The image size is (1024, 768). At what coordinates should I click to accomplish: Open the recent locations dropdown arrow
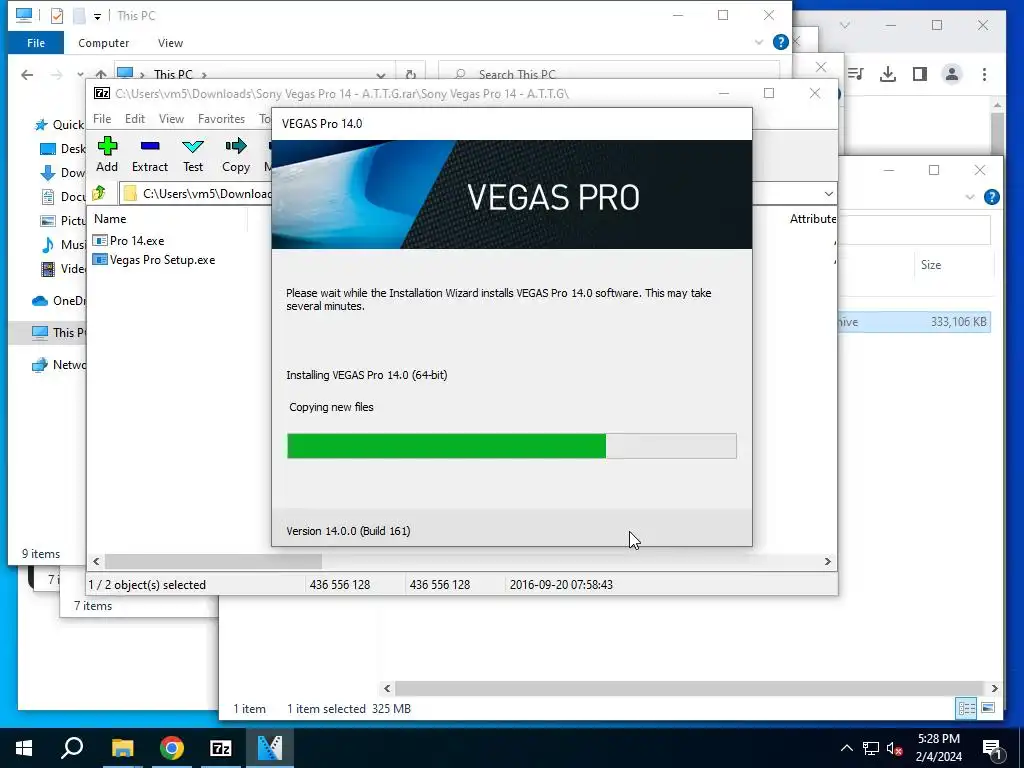[80, 74]
